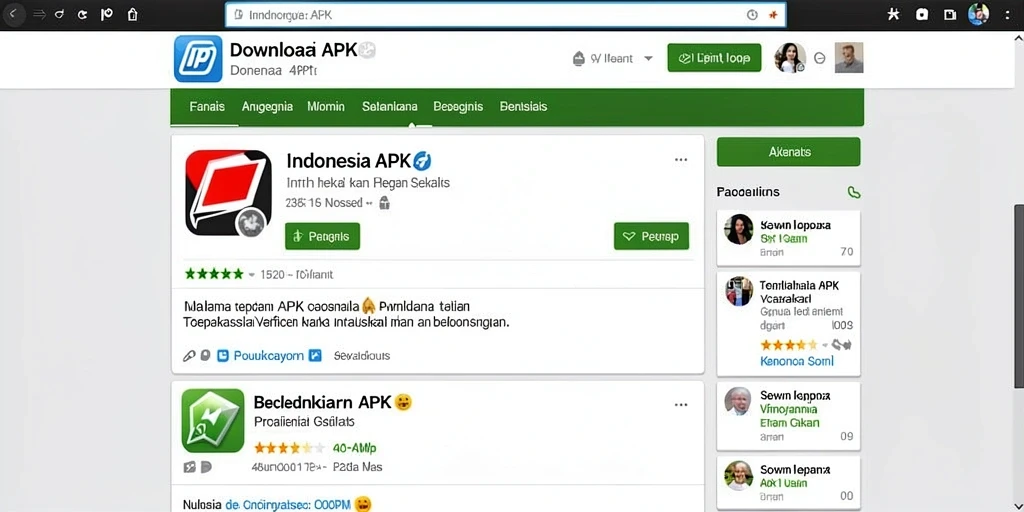
Task: Click the green Lgimt Ioge button
Action: point(714,58)
